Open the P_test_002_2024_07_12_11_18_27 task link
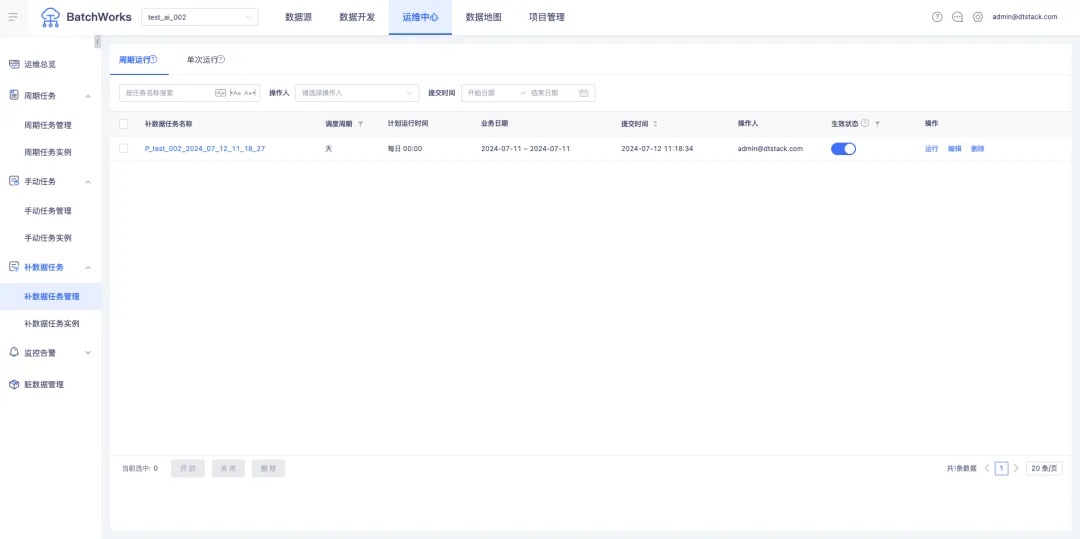 pyautogui.click(x=205, y=148)
